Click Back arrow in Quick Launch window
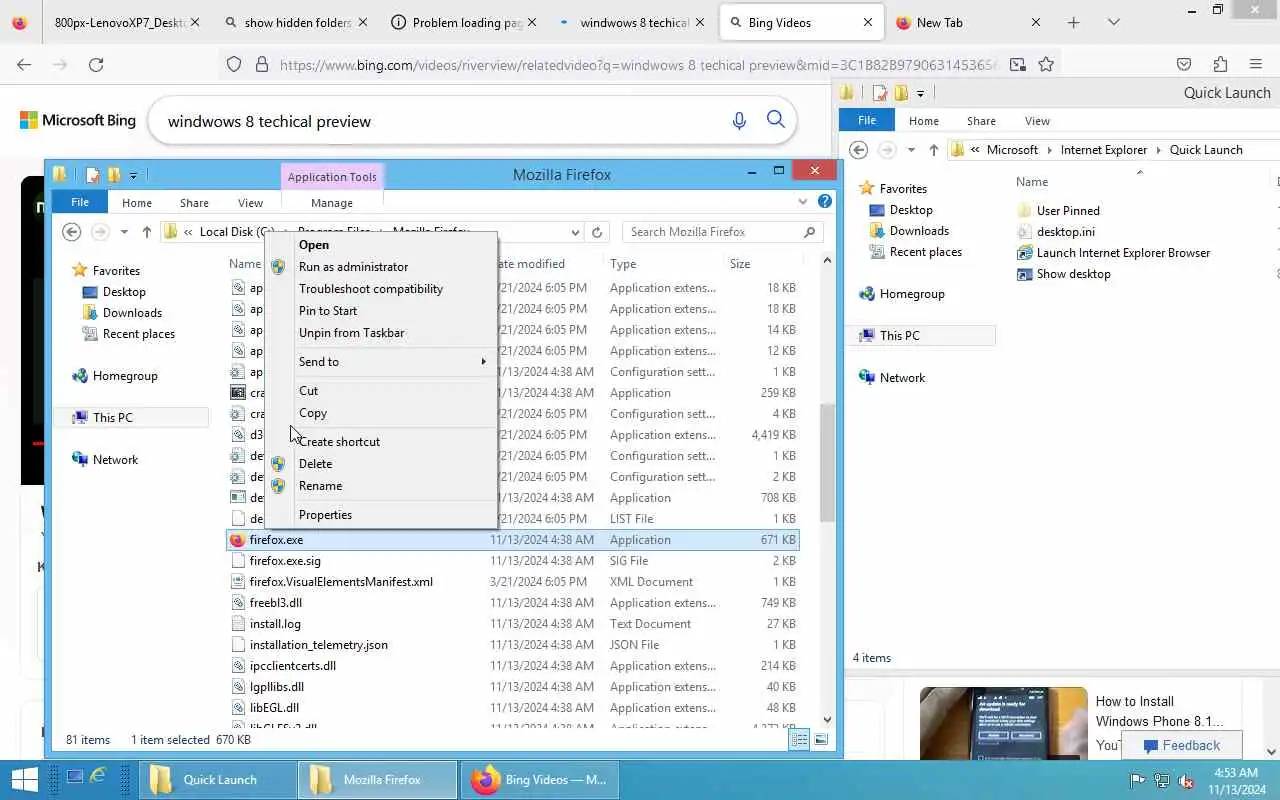 tap(858, 150)
